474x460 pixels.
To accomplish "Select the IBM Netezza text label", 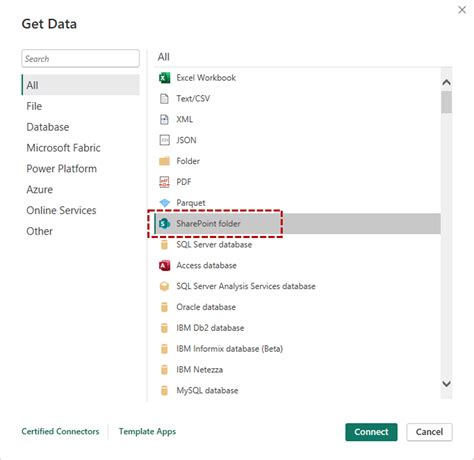I will point(199,370).
